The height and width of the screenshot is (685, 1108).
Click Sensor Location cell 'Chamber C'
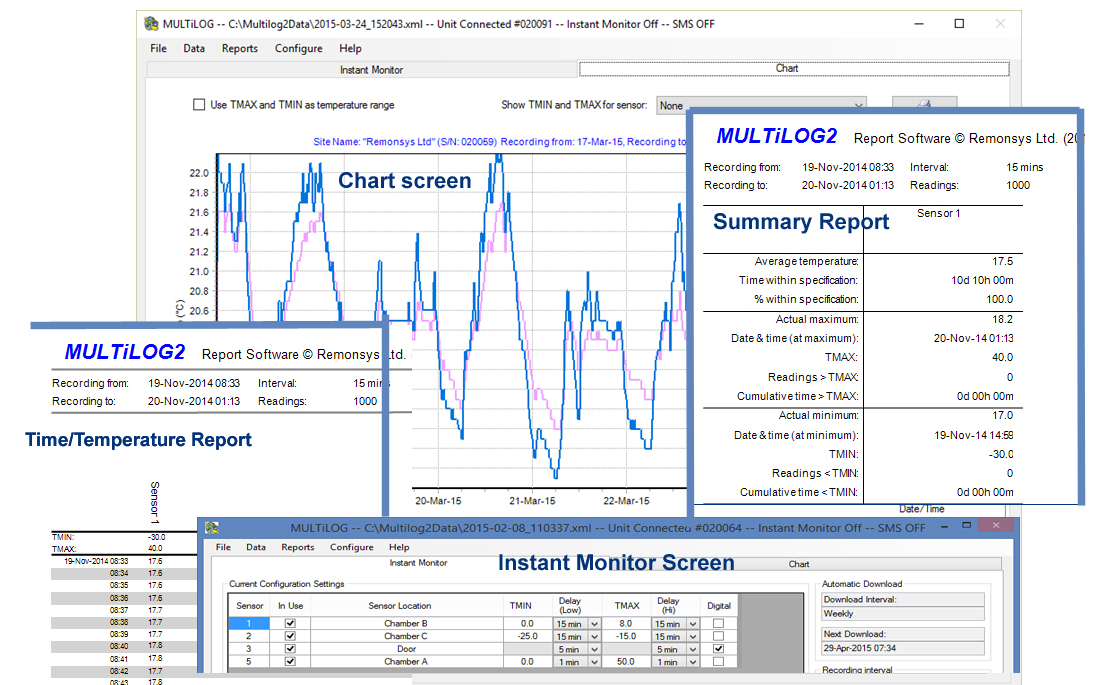tap(406, 636)
